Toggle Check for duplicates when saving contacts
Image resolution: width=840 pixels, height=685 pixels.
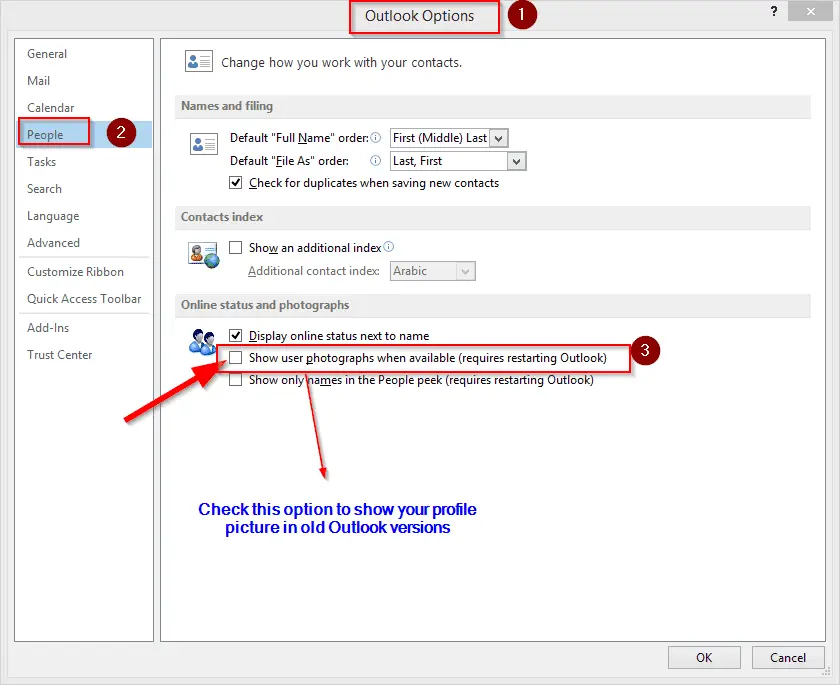[x=236, y=183]
